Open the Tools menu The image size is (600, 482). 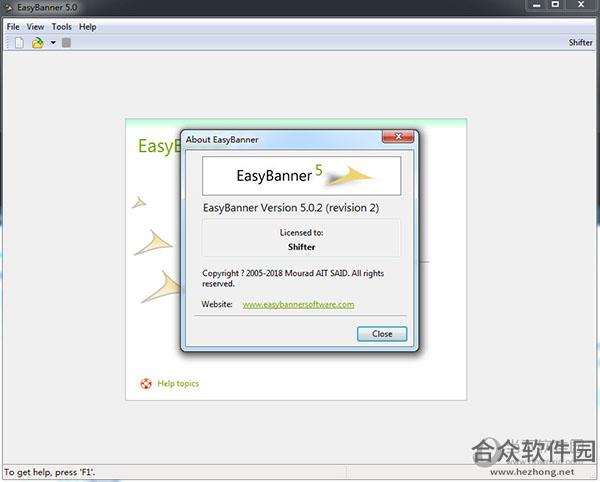62,27
